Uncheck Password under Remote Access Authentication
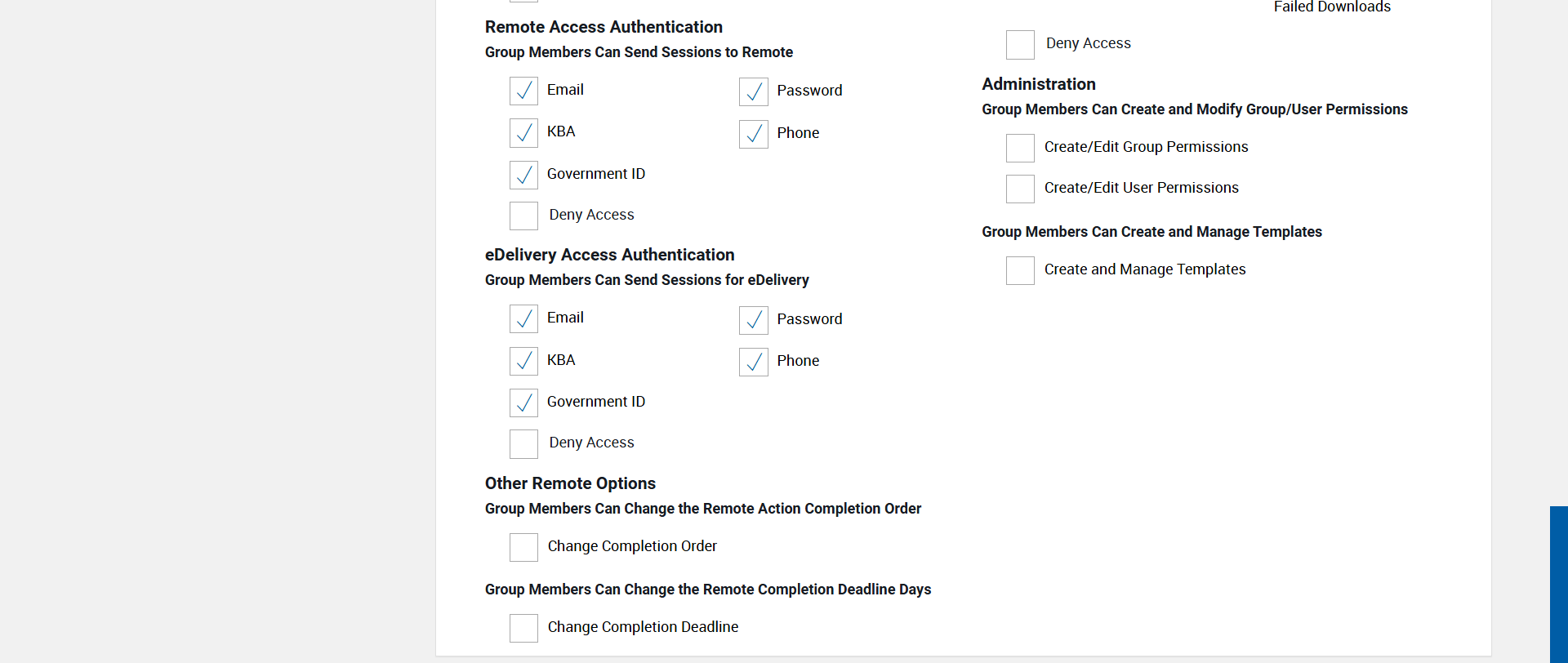The image size is (1568, 663). click(753, 91)
